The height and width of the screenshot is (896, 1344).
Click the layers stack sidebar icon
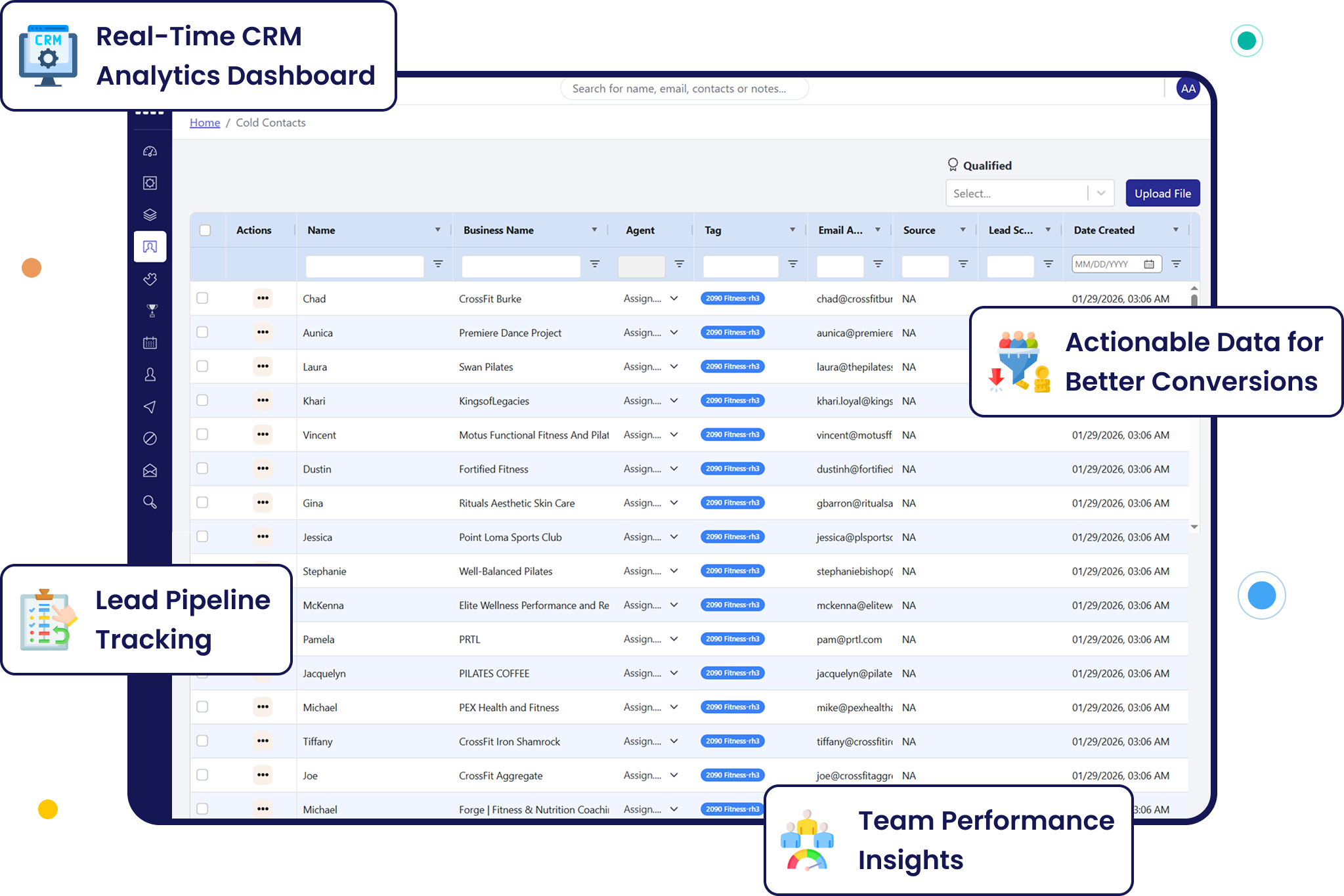(150, 215)
